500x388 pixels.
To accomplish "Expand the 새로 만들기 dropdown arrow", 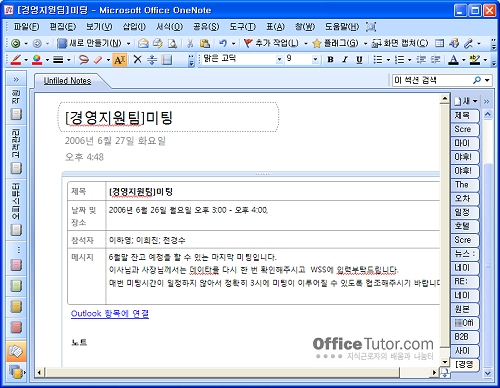I will 128,43.
